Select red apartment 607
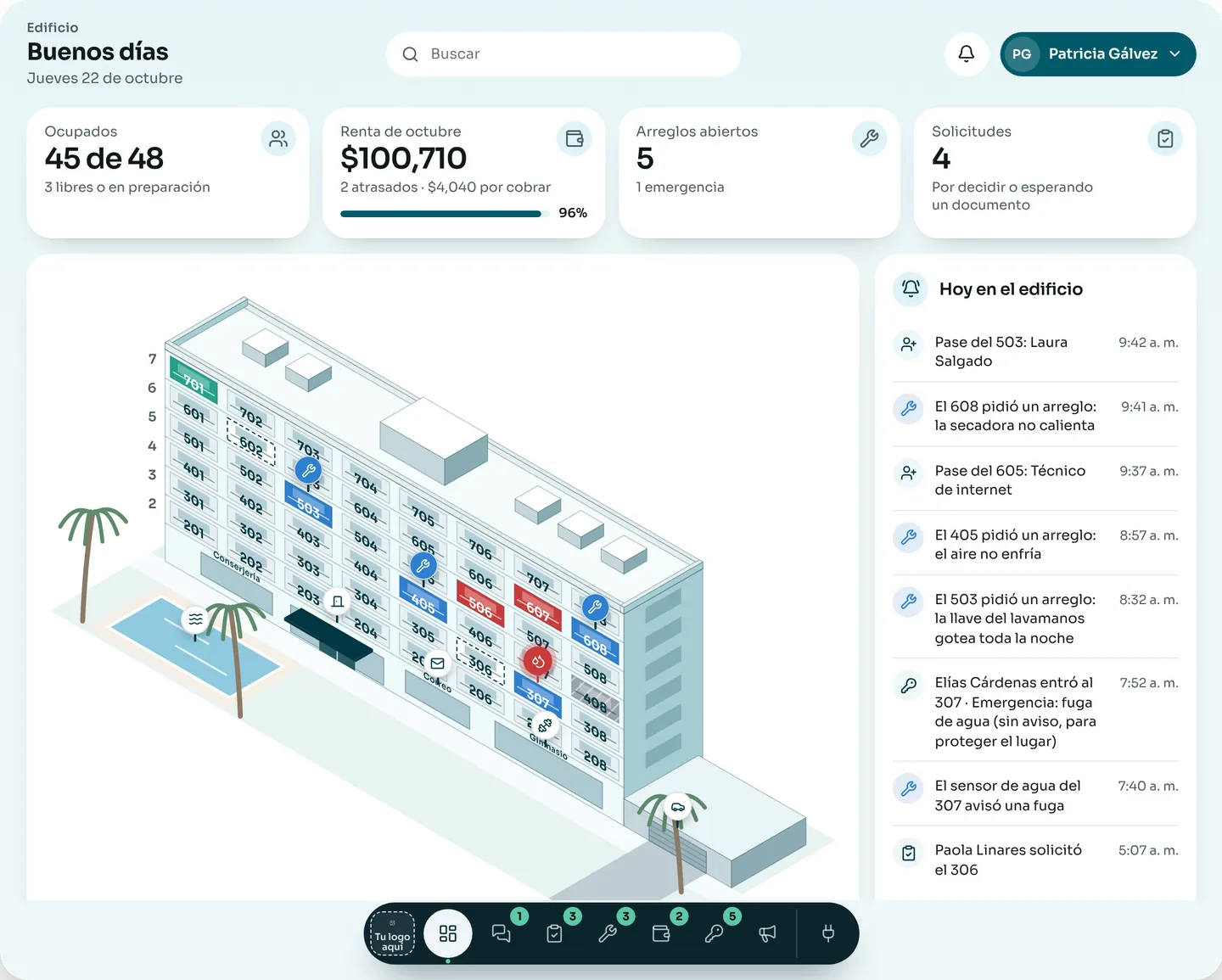 [537, 608]
